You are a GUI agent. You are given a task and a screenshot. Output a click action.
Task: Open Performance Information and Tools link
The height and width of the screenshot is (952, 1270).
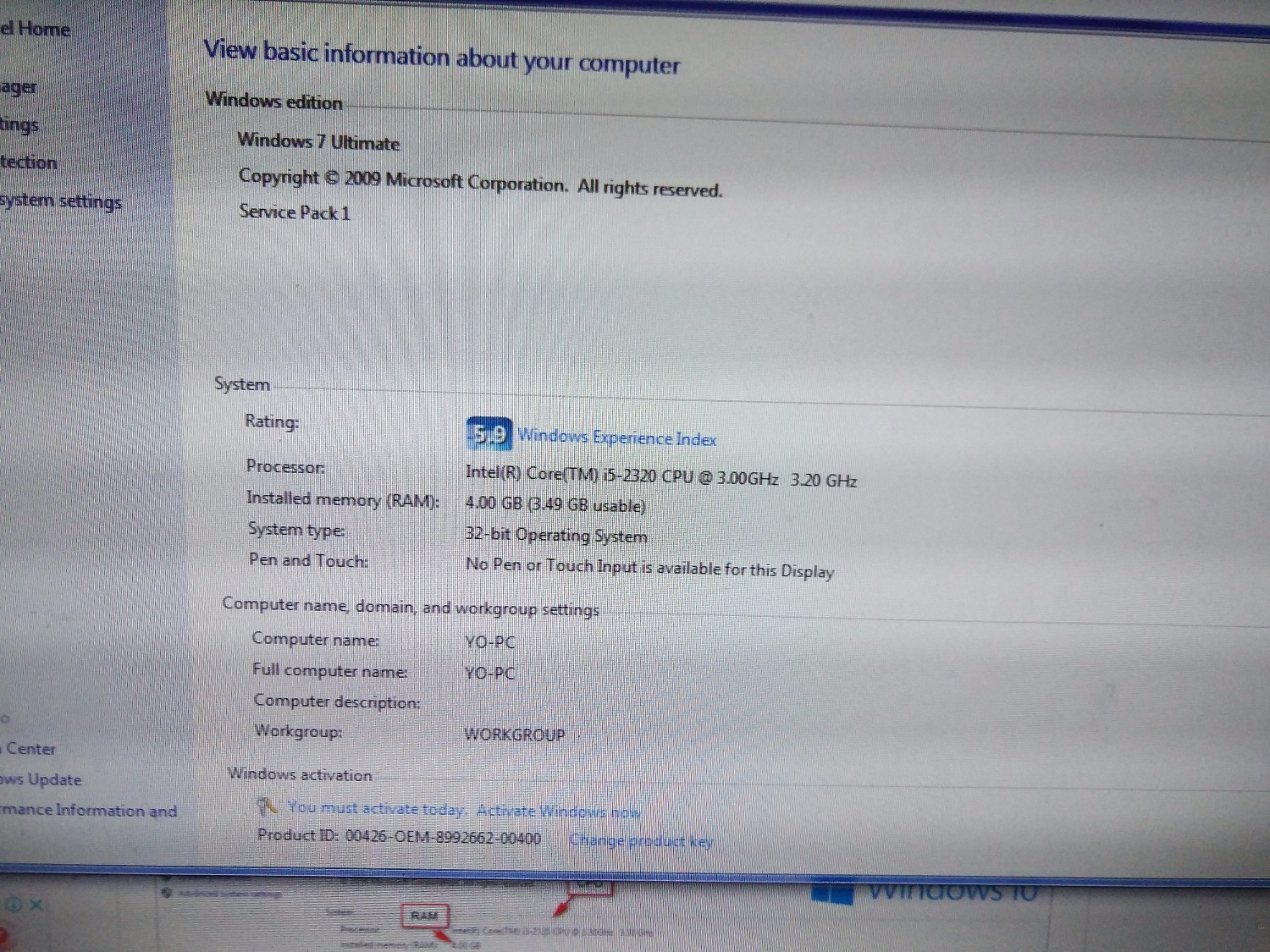88,810
